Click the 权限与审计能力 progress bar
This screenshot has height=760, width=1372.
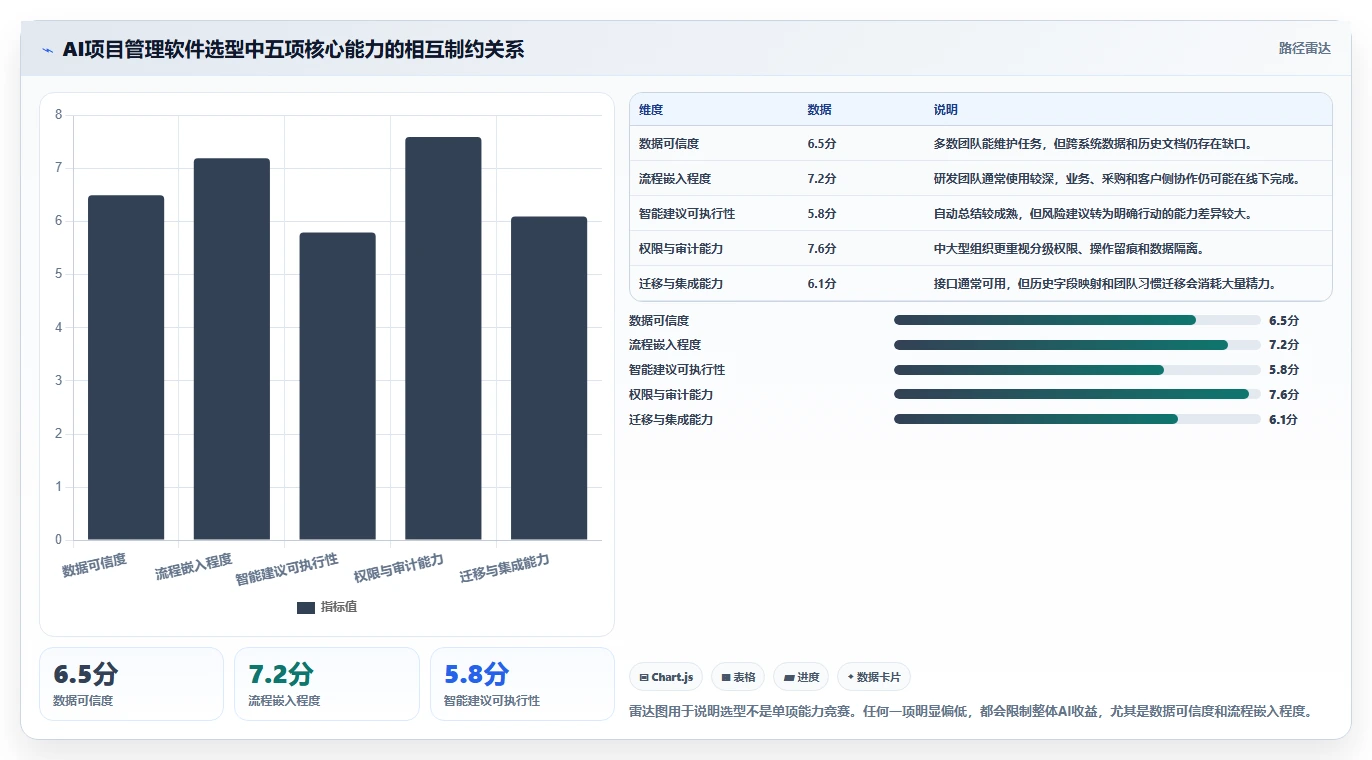click(1077, 395)
